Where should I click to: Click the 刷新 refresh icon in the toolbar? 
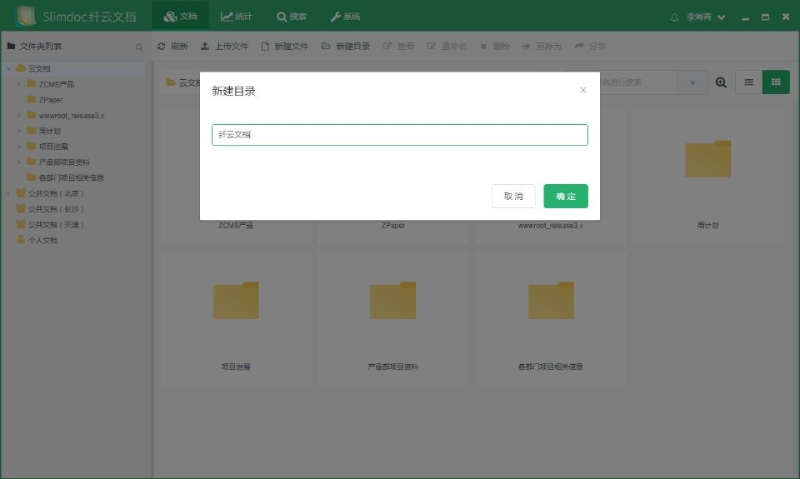[162, 46]
